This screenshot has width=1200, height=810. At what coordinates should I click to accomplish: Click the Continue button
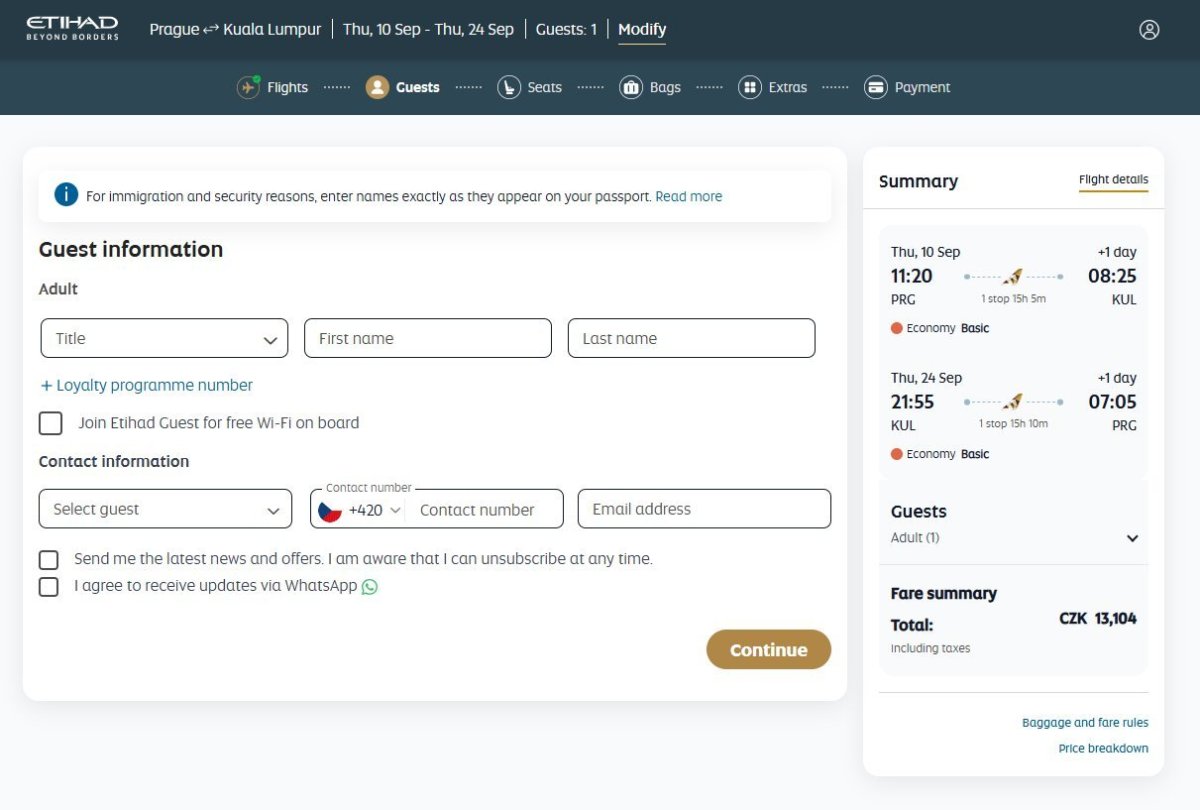click(x=768, y=650)
